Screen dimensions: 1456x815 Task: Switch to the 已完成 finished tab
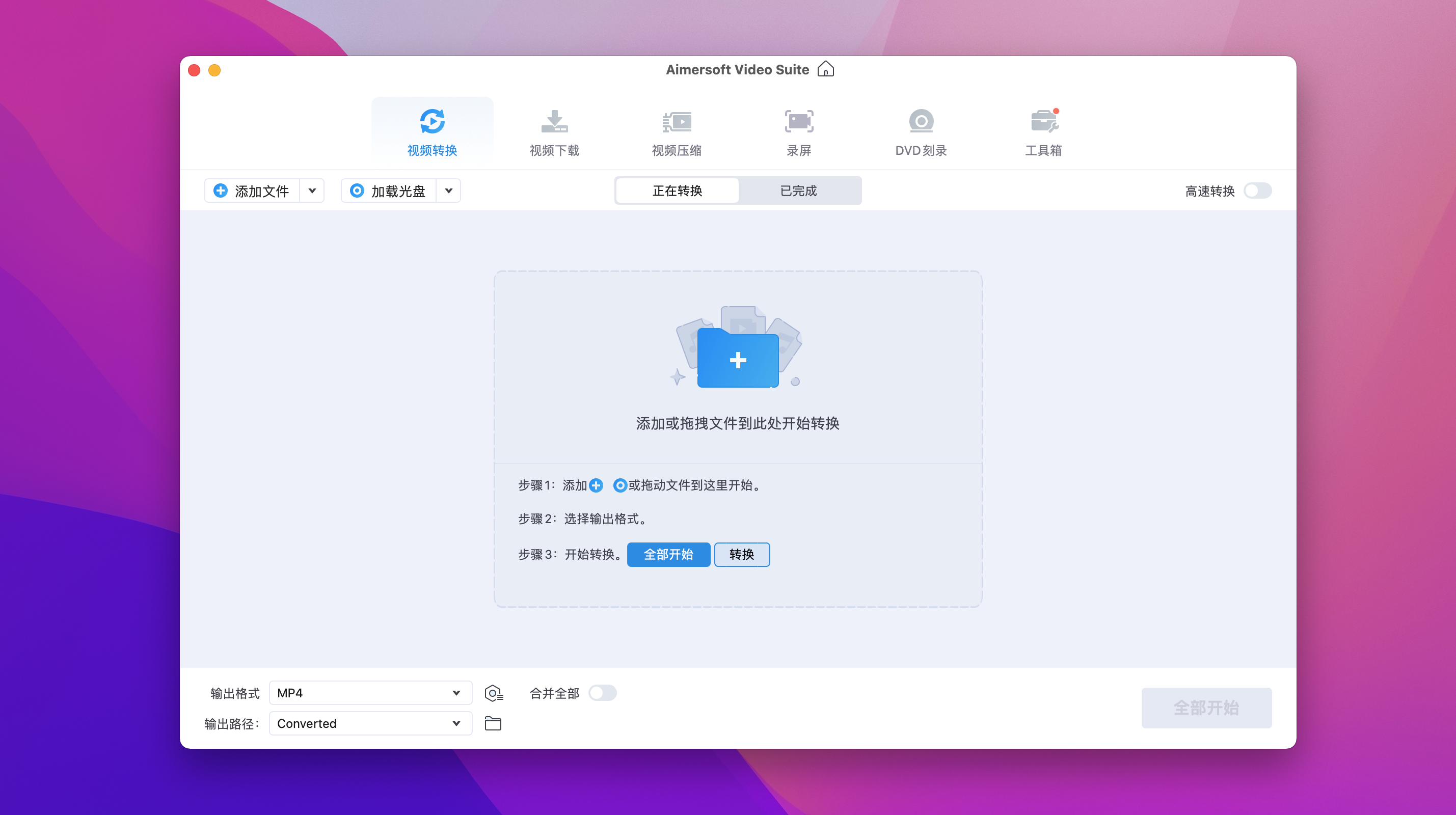click(x=799, y=191)
